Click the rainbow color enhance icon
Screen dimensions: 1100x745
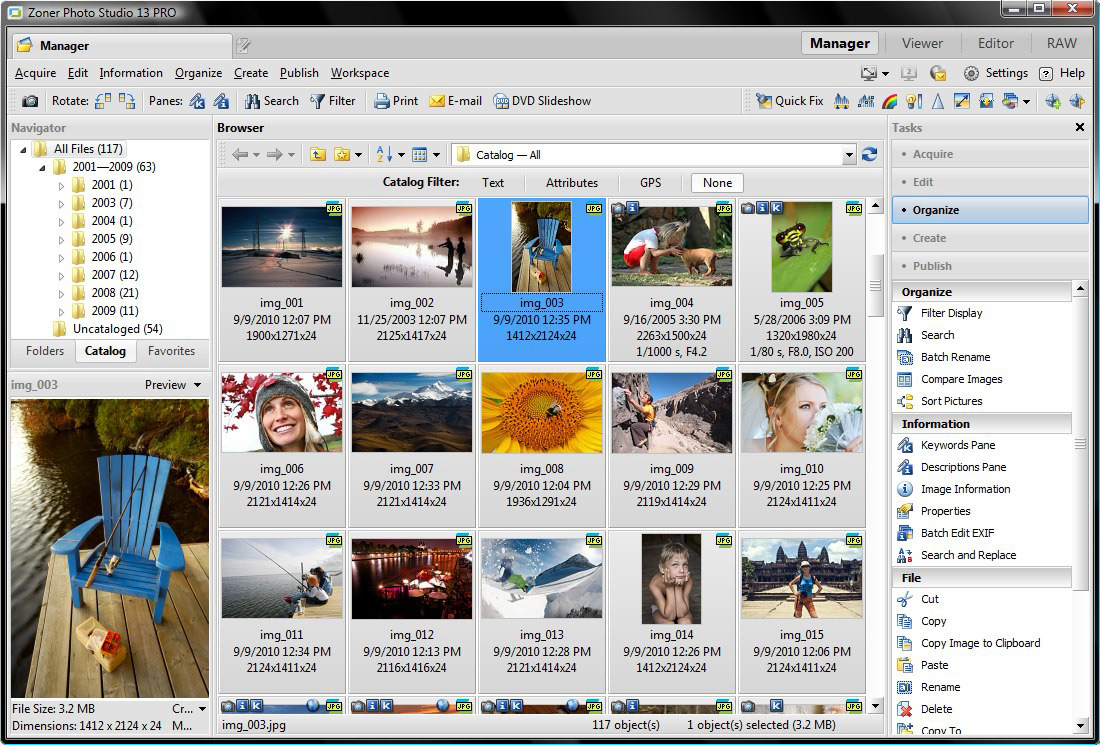pyautogui.click(x=889, y=101)
